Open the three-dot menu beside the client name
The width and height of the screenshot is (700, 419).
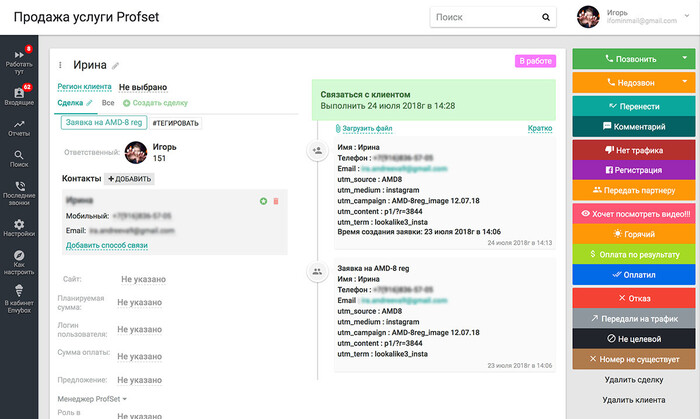[x=61, y=65]
